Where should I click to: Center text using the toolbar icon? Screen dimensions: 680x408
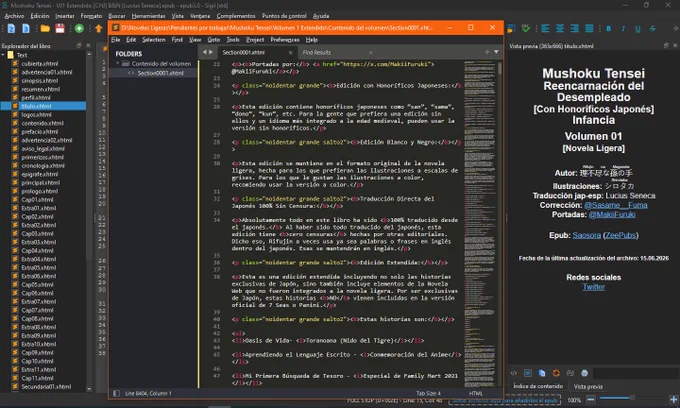pos(560,29)
